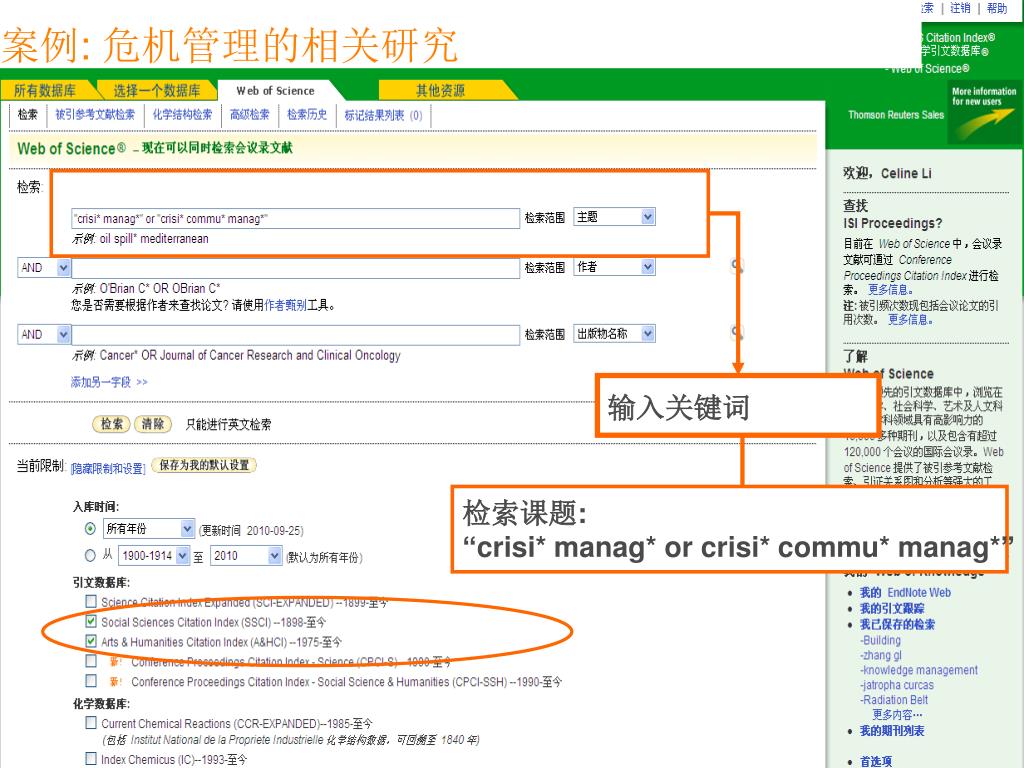Click 保存为我的默认设置 button
Viewport: 1024px width, 768px height.
204,465
